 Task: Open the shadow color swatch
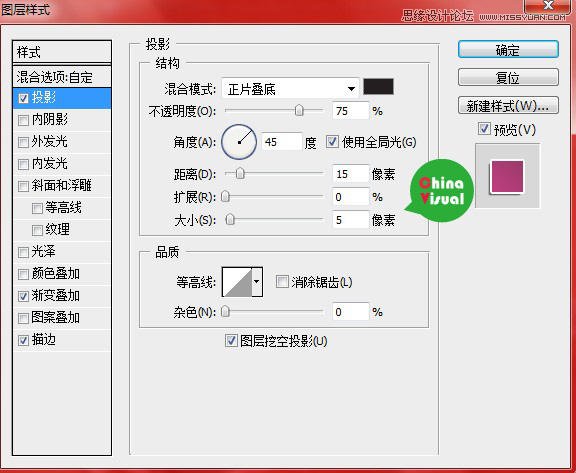pos(378,87)
